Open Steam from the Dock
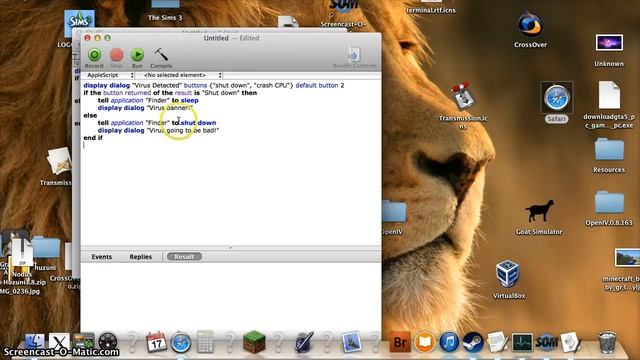640x360 pixels. coord(473,342)
